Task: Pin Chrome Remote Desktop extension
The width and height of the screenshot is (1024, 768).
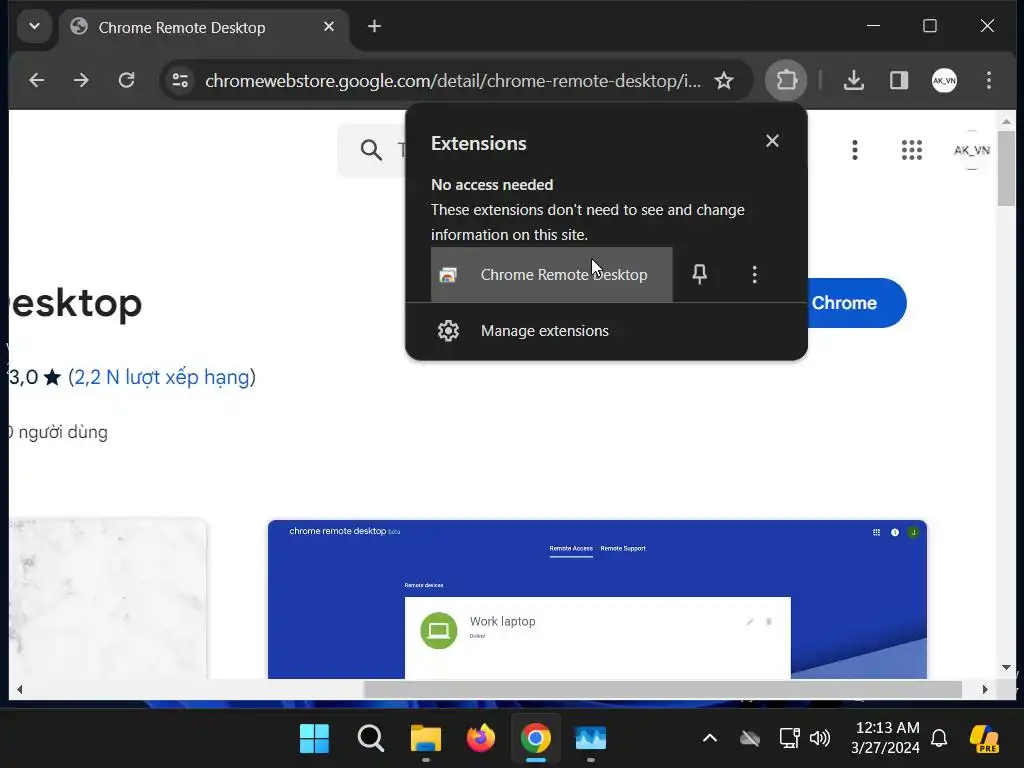Action: tap(699, 274)
